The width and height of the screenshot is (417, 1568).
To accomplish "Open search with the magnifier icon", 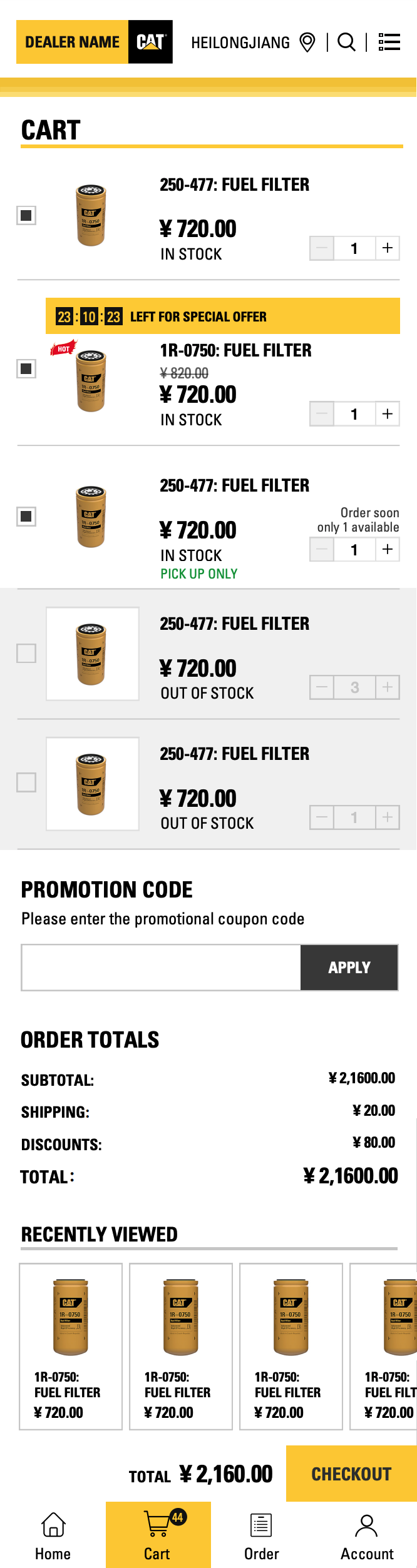I will (x=346, y=42).
